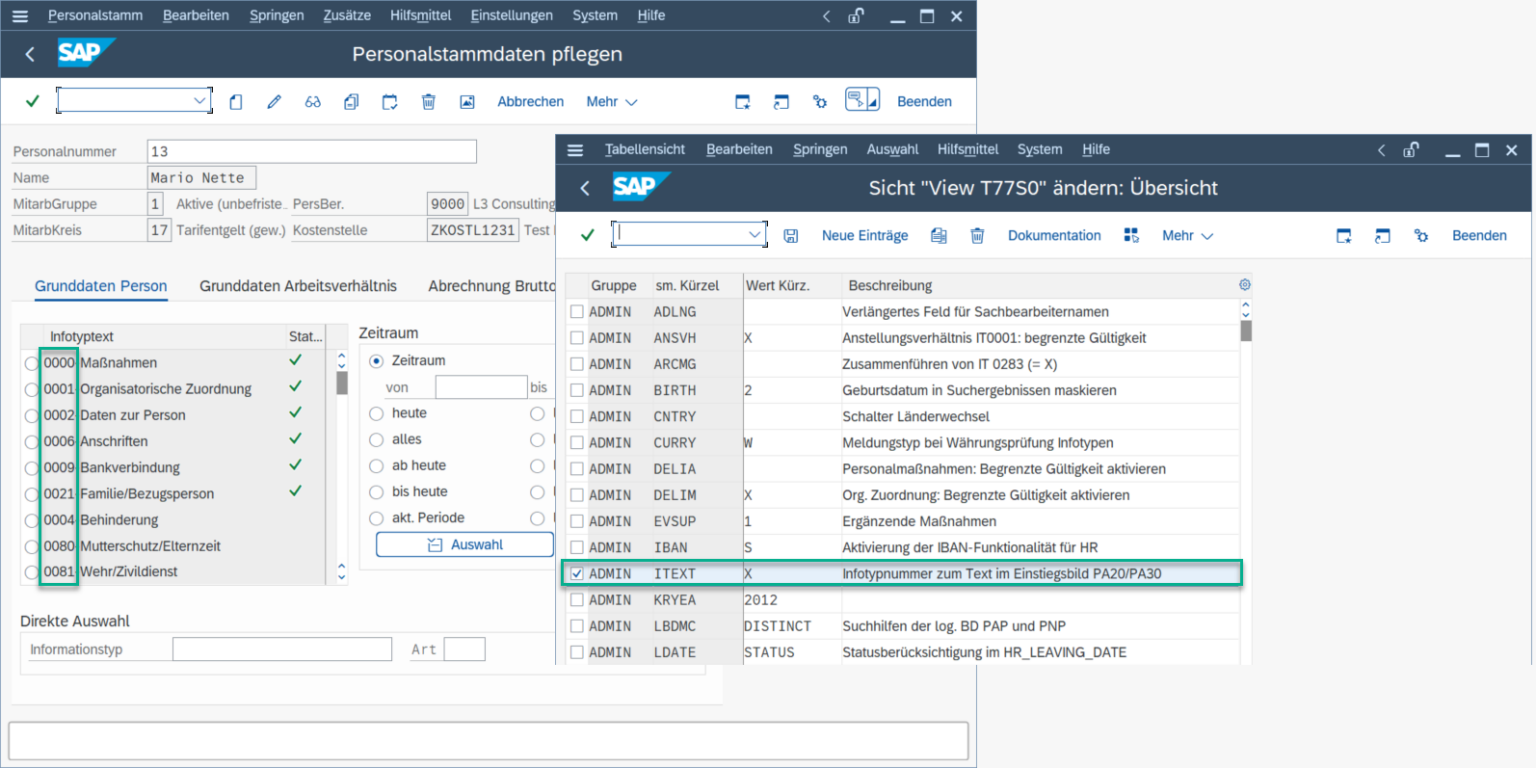
Task: Open command field dropdown in Personalstammdaten toolbar
Action: pos(198,101)
